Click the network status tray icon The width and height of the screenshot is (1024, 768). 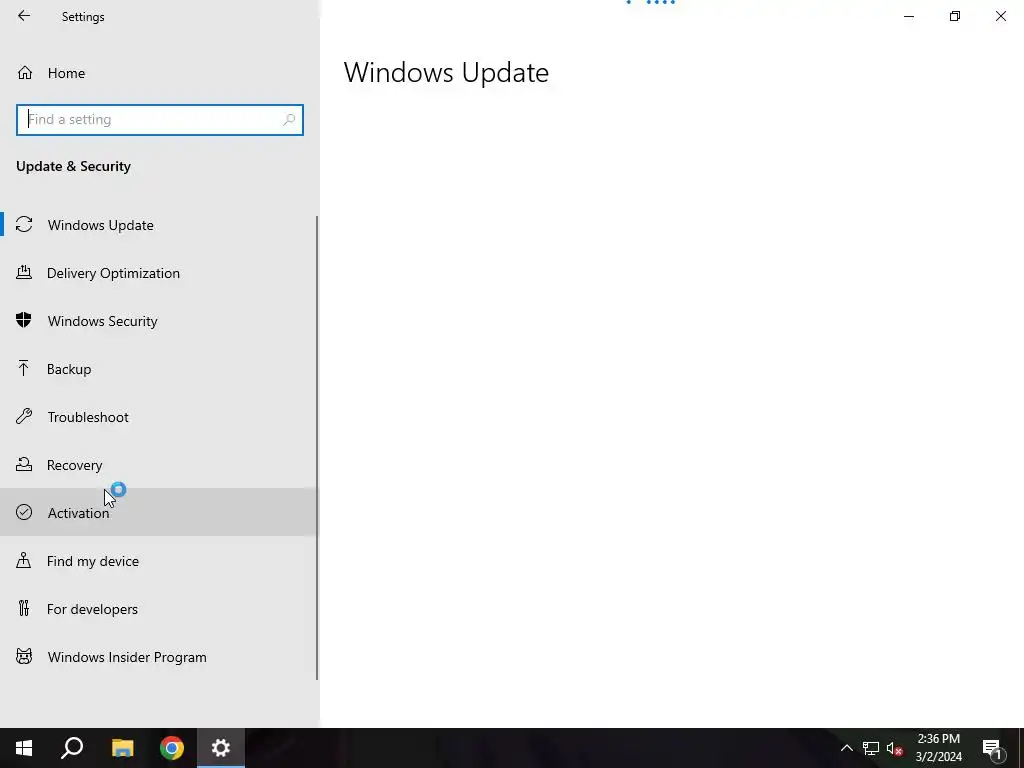[871, 748]
